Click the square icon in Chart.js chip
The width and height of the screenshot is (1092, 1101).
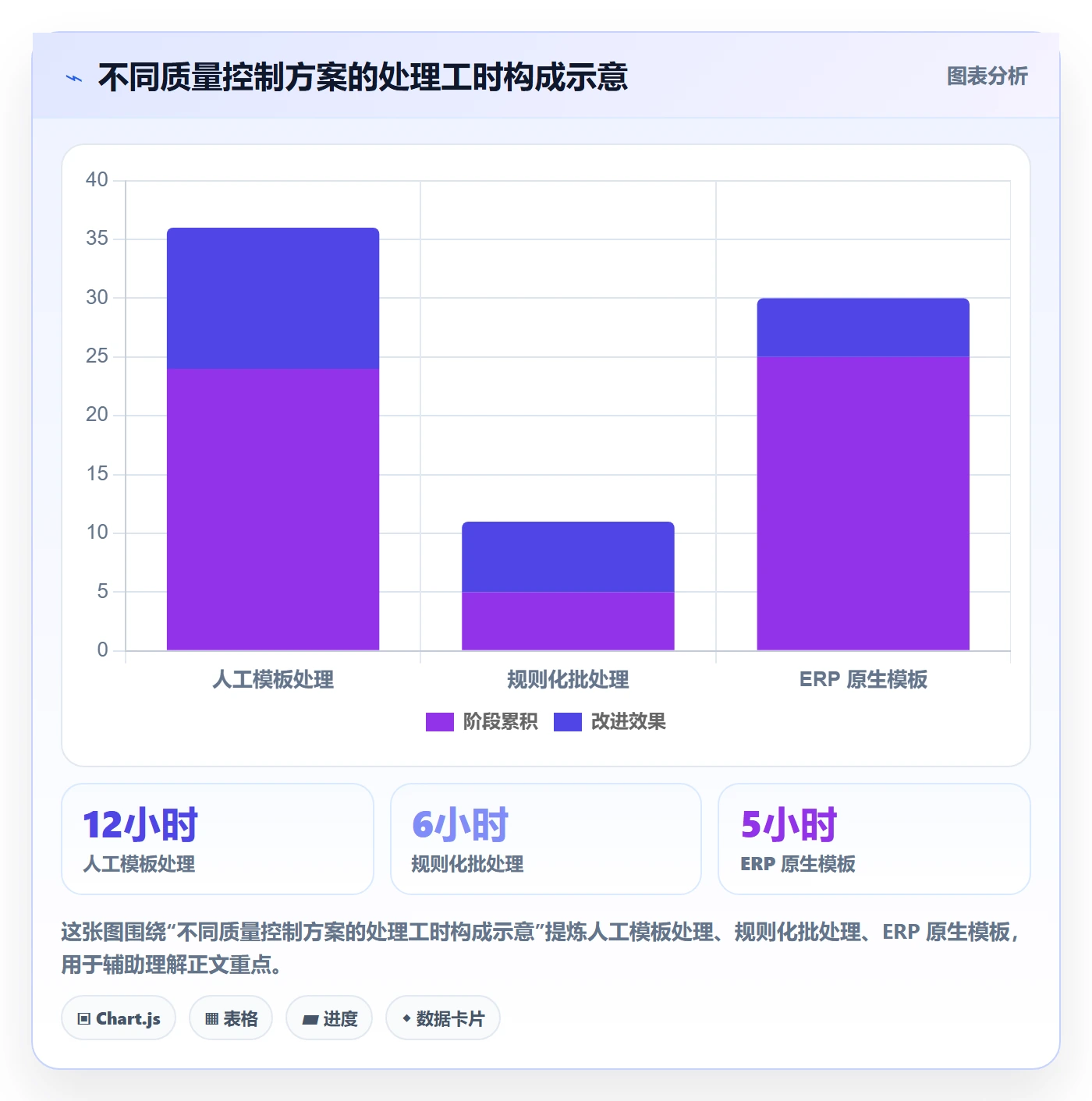tap(84, 1019)
